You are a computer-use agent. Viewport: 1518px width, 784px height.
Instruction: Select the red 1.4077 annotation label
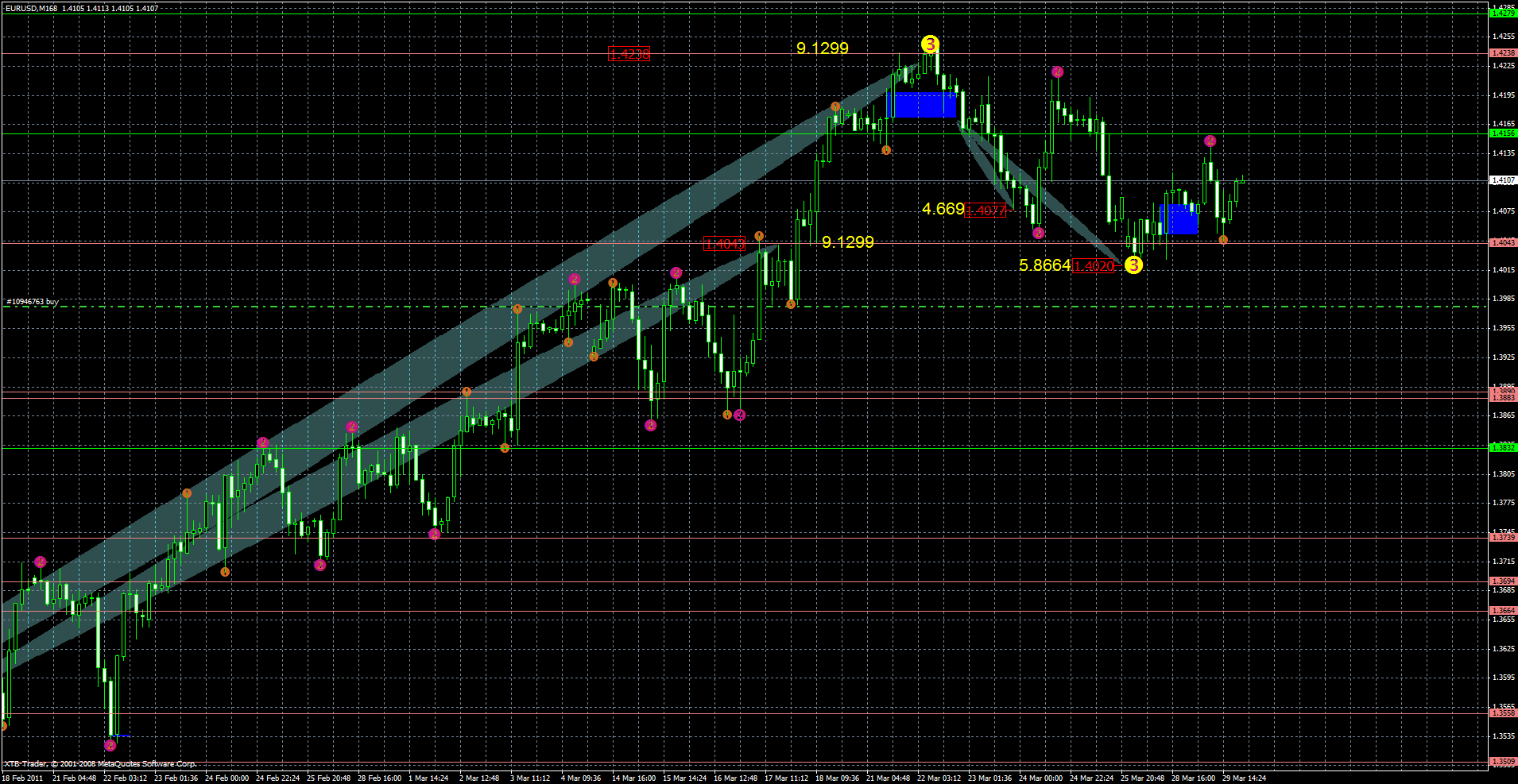tap(987, 211)
